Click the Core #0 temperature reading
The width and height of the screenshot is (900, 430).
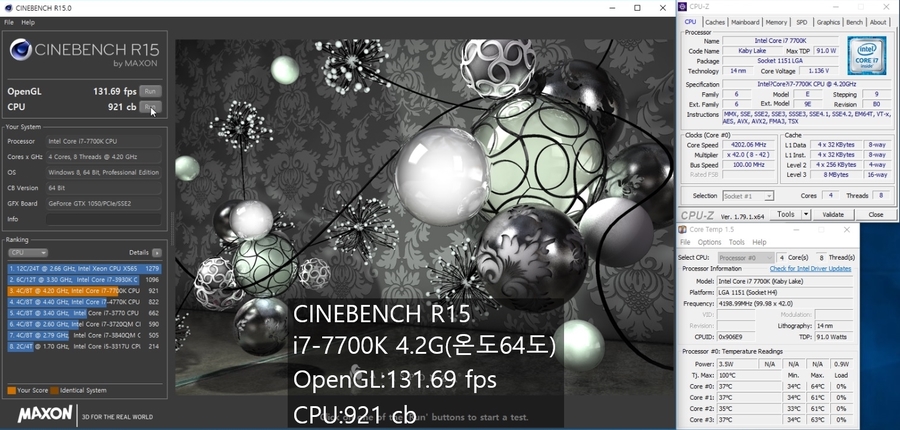[x=748, y=386]
